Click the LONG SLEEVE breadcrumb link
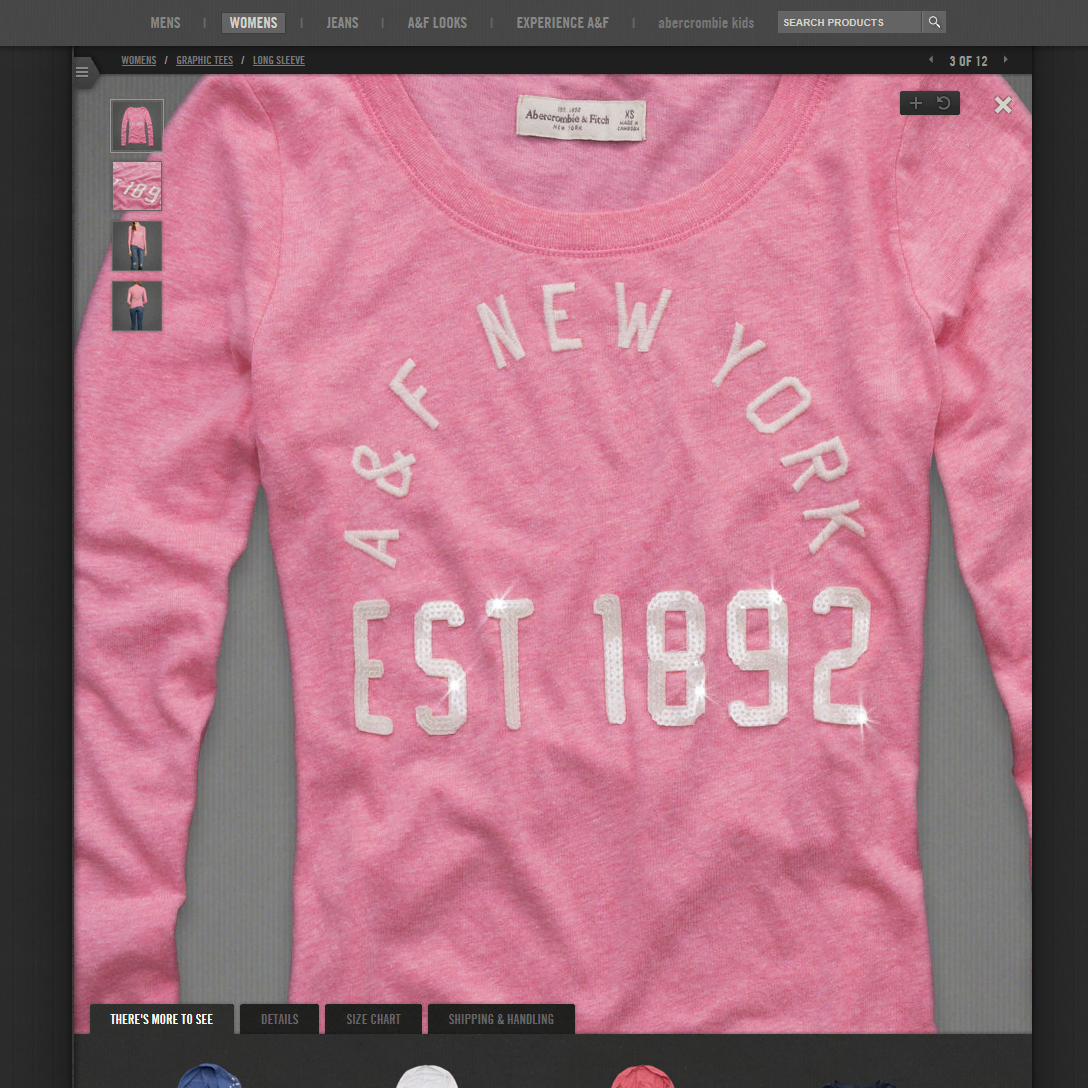 pos(278,60)
